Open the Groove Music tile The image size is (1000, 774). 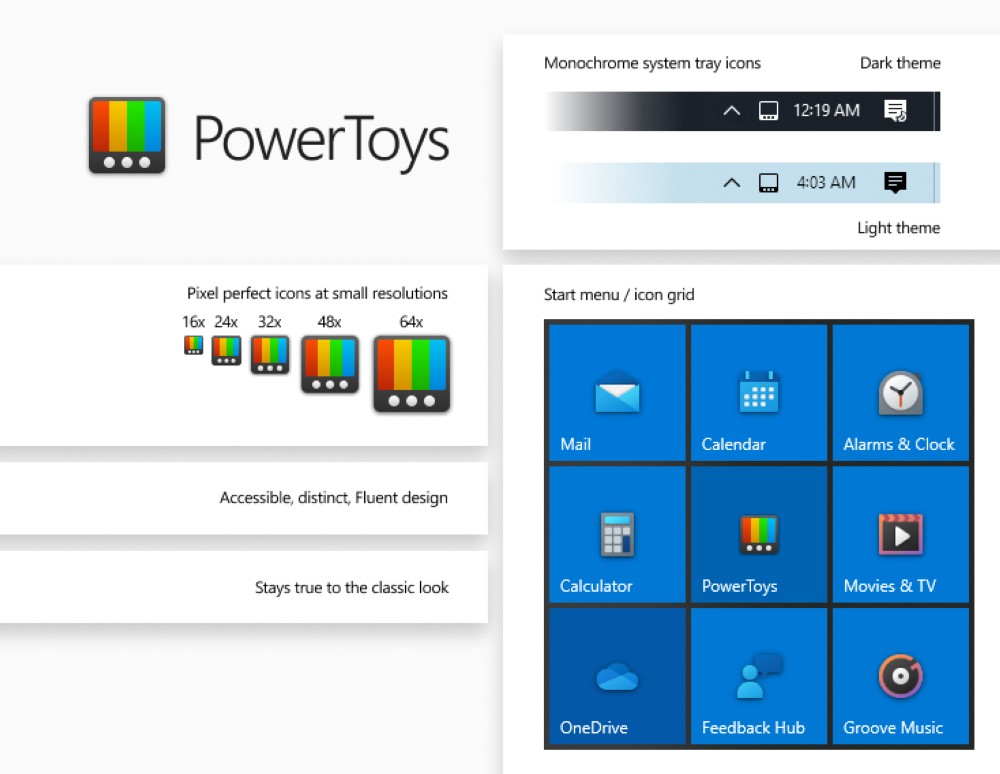901,676
